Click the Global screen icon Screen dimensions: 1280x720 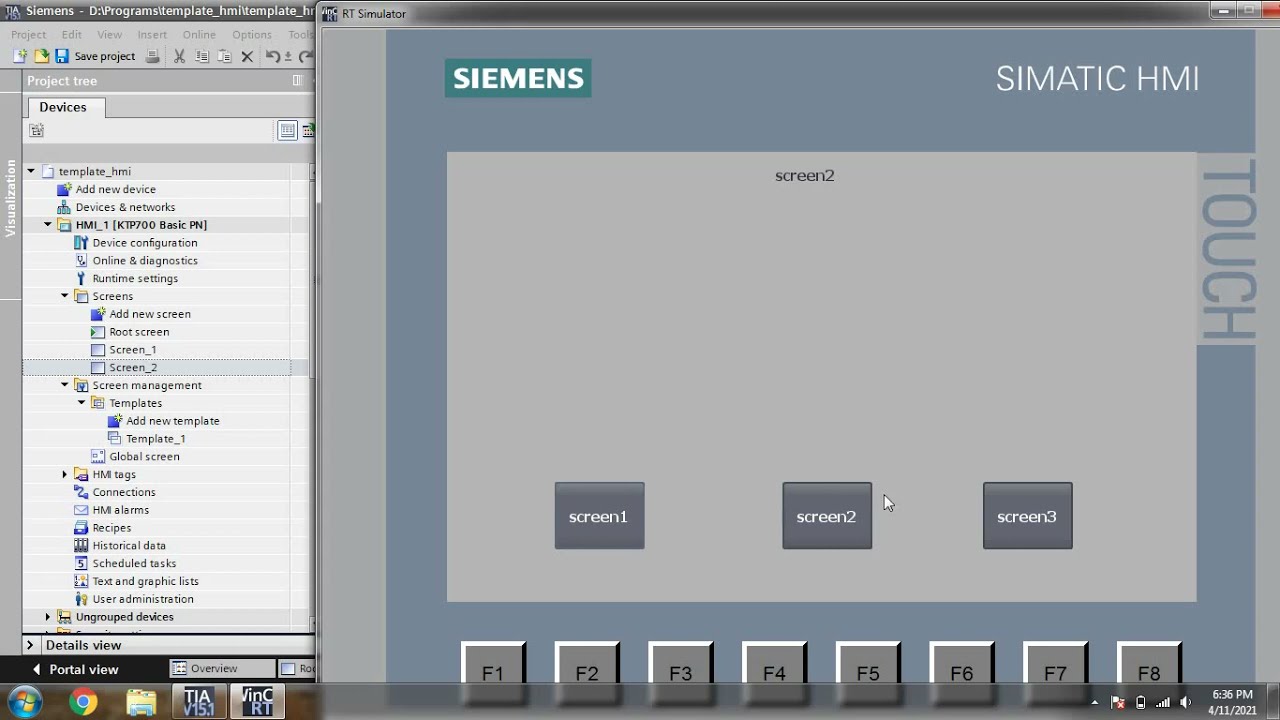97,456
